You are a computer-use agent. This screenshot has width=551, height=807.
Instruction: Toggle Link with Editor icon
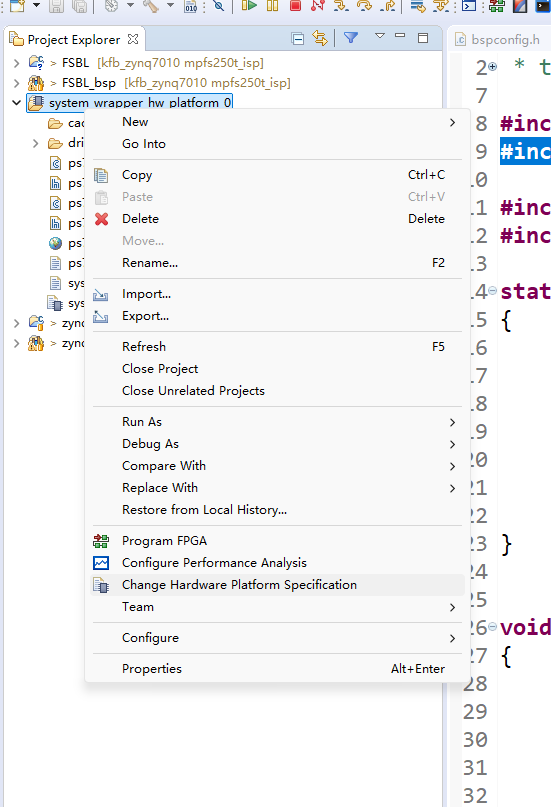point(320,39)
